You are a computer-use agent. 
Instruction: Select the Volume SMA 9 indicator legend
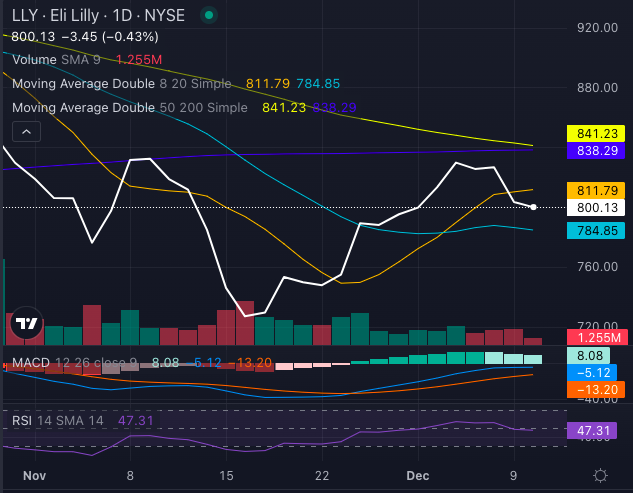click(62, 60)
